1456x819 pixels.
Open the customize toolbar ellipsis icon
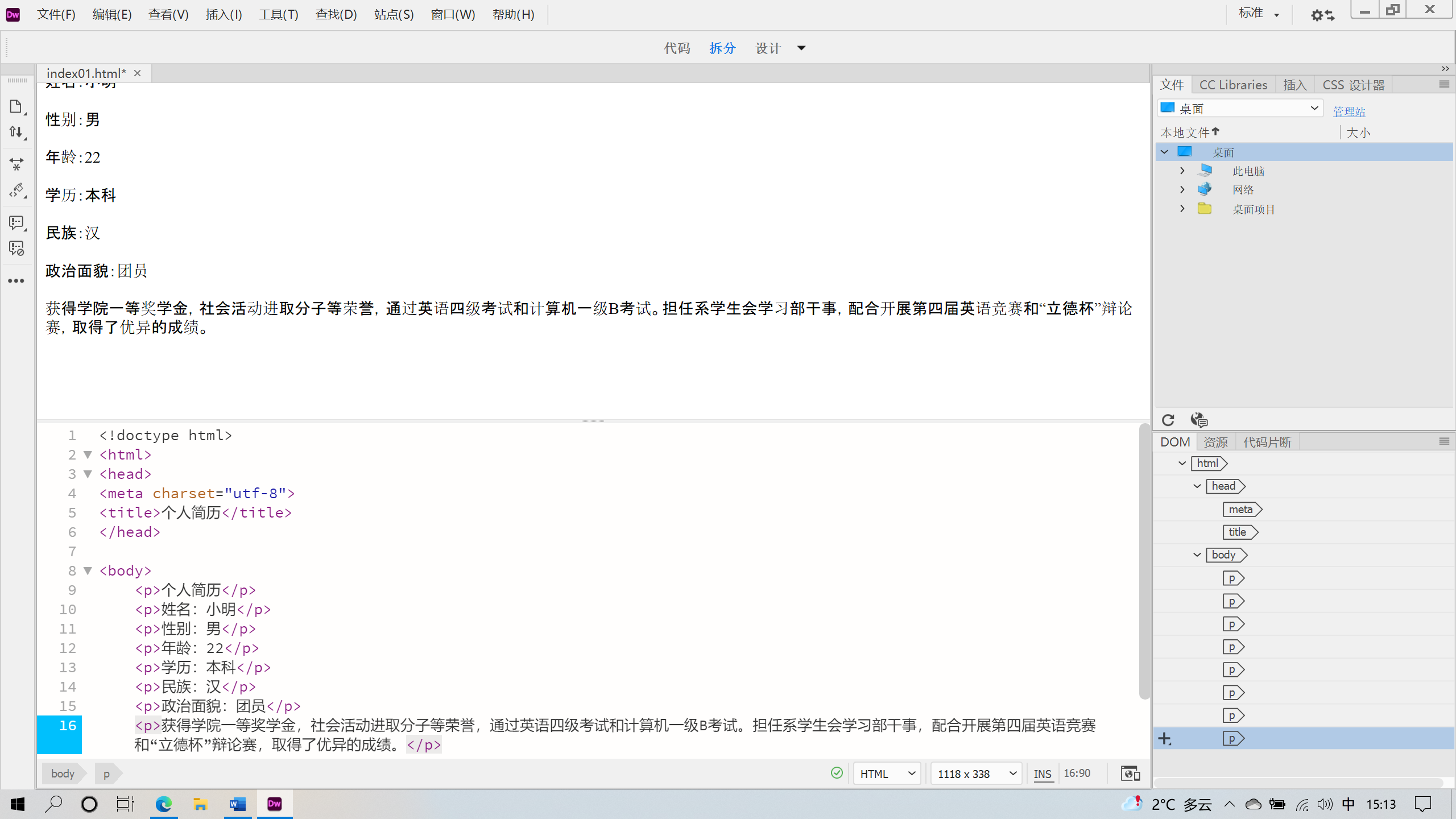tap(16, 280)
